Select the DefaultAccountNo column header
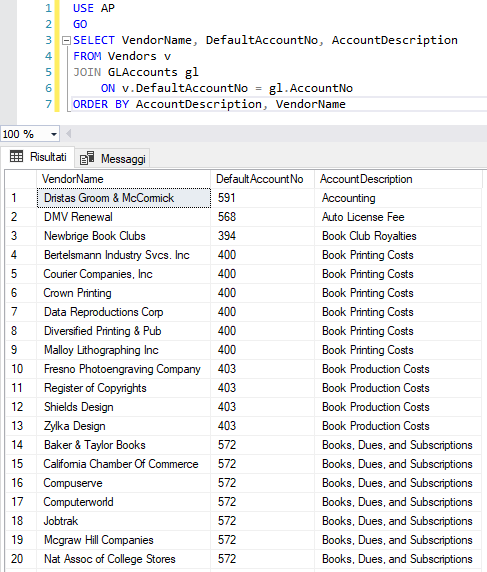The image size is (487, 572). 262,179
